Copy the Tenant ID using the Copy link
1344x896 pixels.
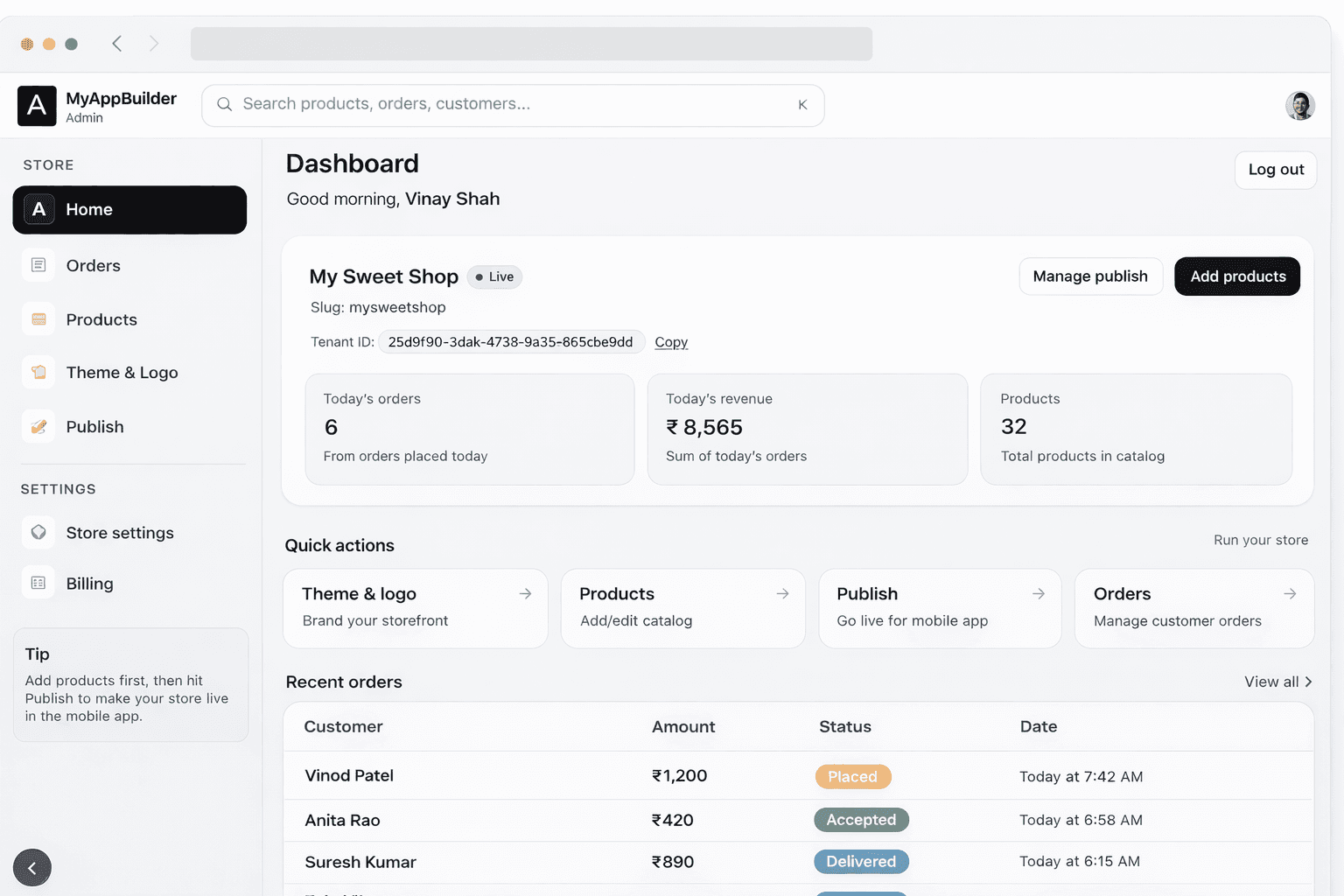[x=670, y=342]
